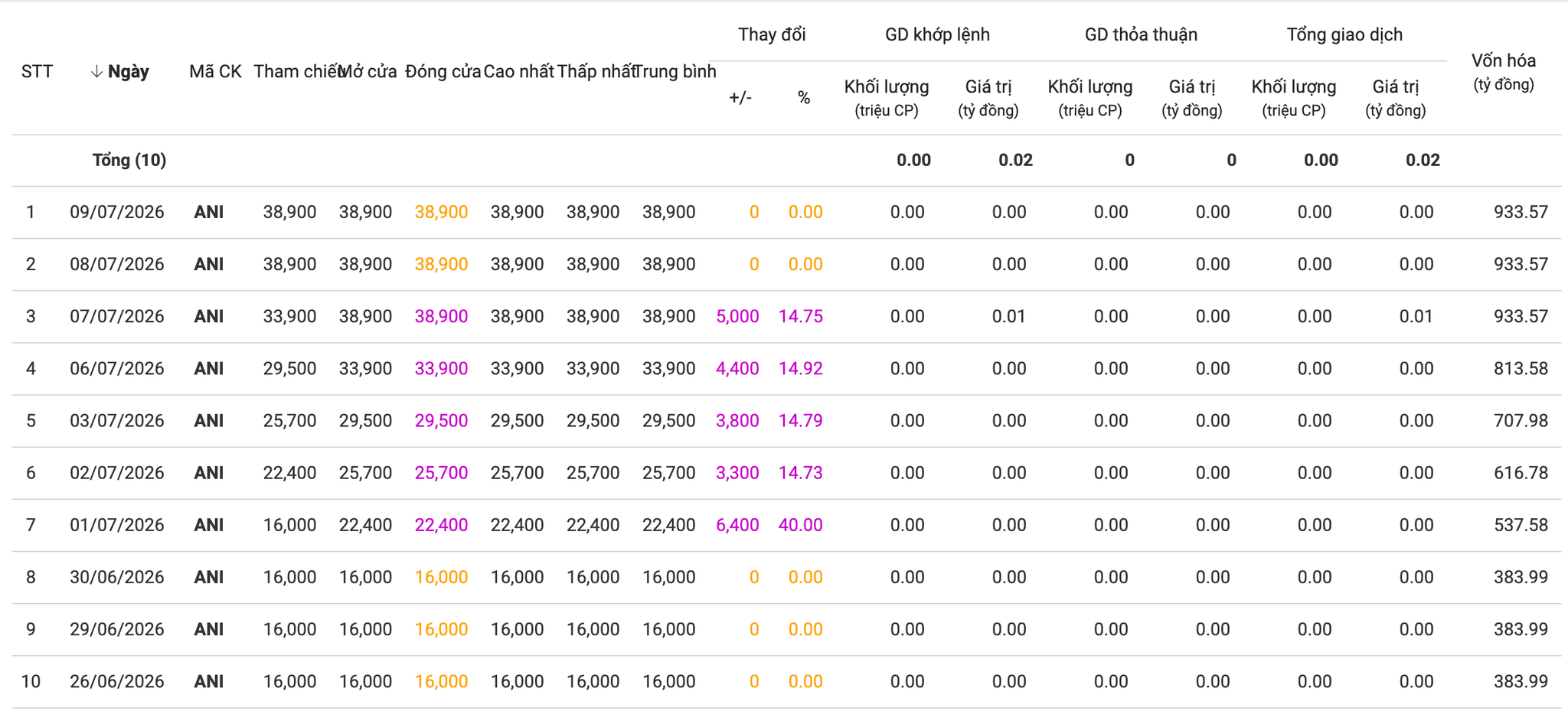Viewport: 1568px width, 711px height.
Task: Click the Đóng cửa column header
Action: coord(443,71)
